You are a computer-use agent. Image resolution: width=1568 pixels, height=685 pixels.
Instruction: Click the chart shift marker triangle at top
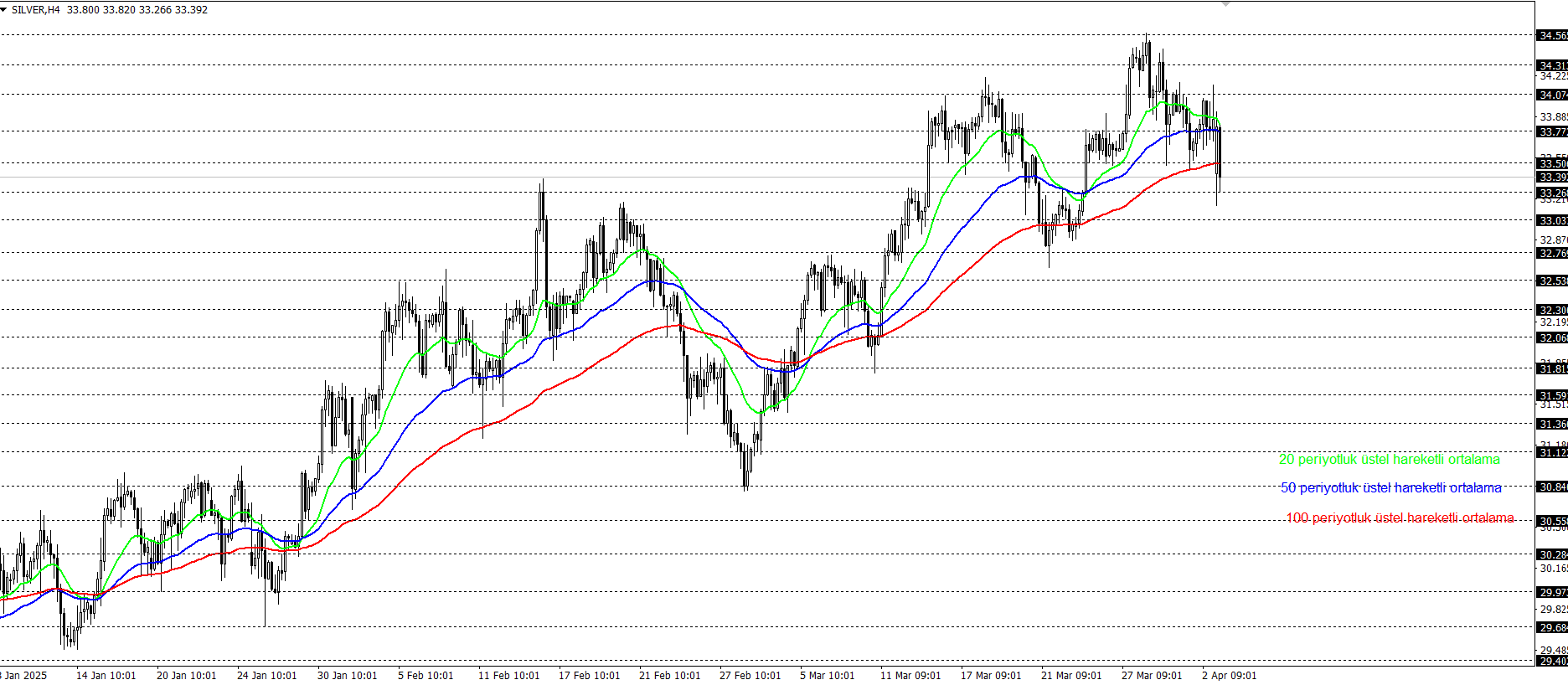(x=1225, y=4)
